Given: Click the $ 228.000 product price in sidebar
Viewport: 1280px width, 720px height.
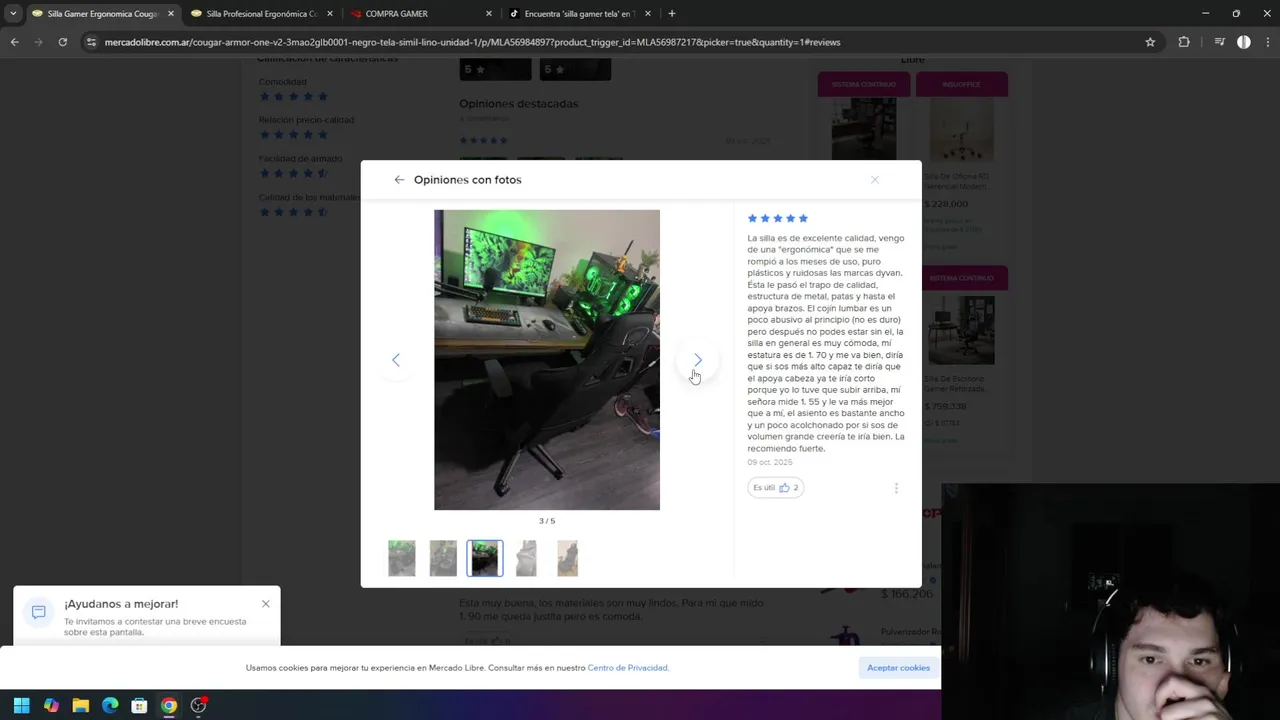Looking at the screenshot, I should (945, 204).
